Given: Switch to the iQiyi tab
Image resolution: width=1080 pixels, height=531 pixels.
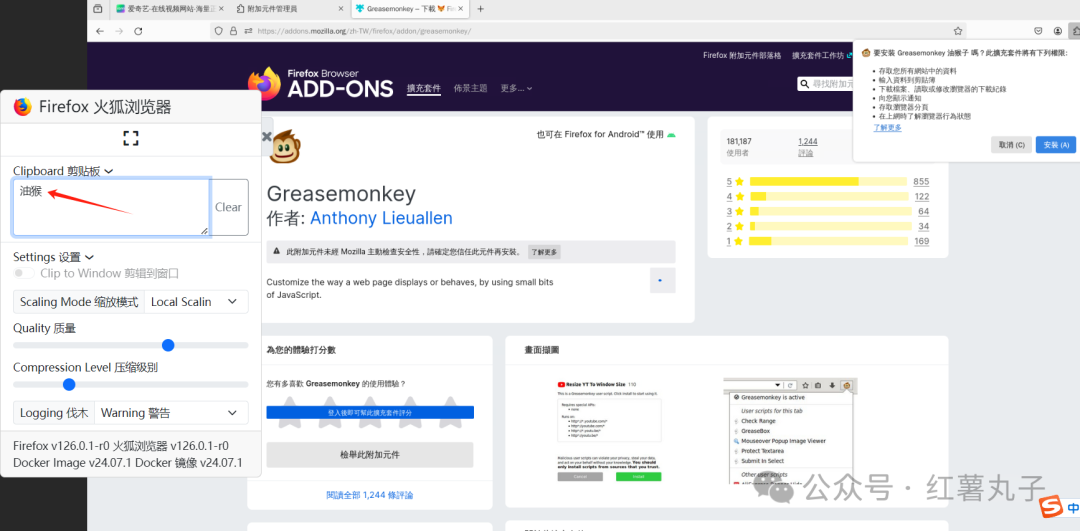Looking at the screenshot, I should tap(169, 9).
